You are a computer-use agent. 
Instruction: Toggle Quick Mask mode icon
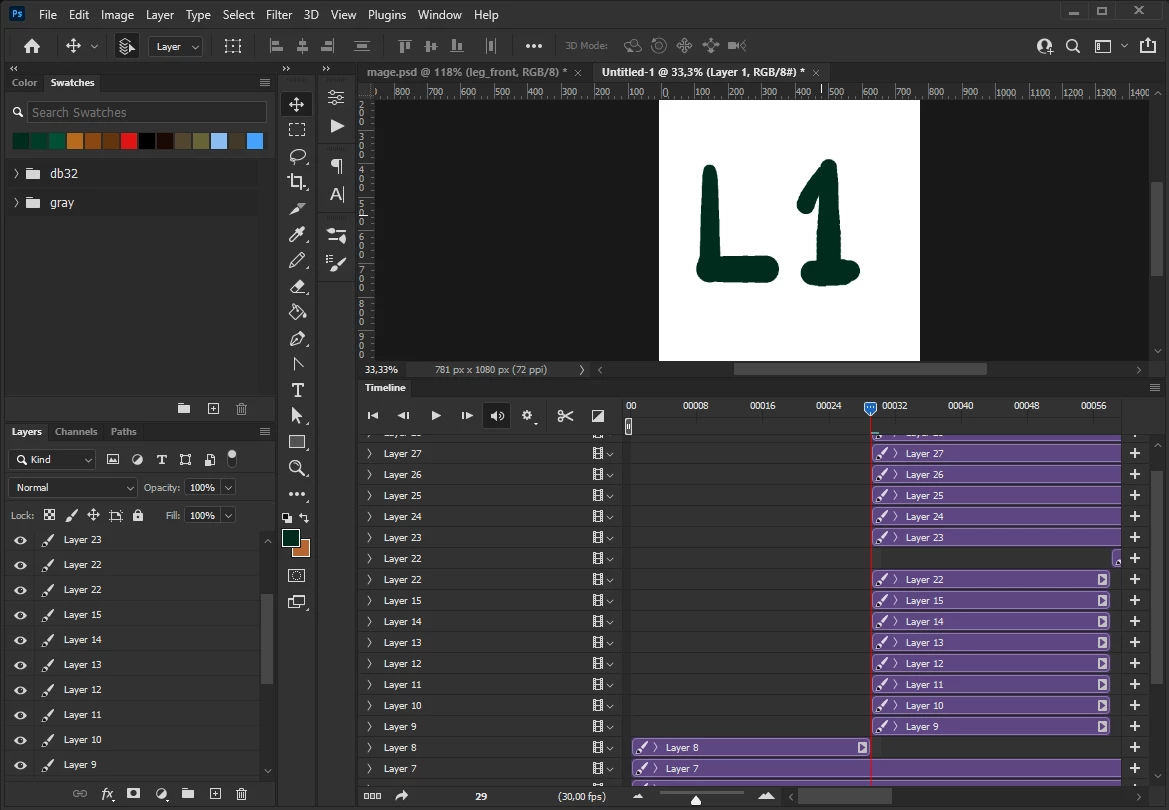pyautogui.click(x=297, y=576)
